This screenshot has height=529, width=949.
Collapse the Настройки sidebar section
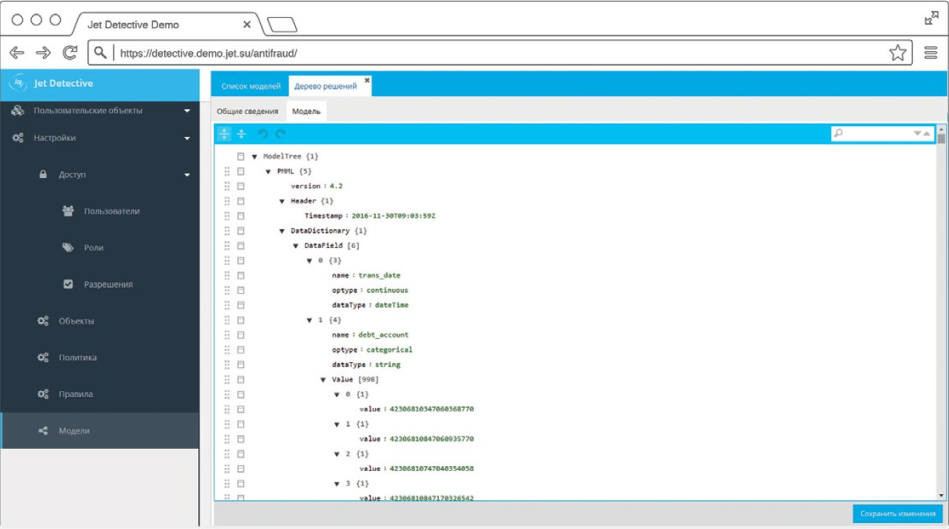pos(187,138)
